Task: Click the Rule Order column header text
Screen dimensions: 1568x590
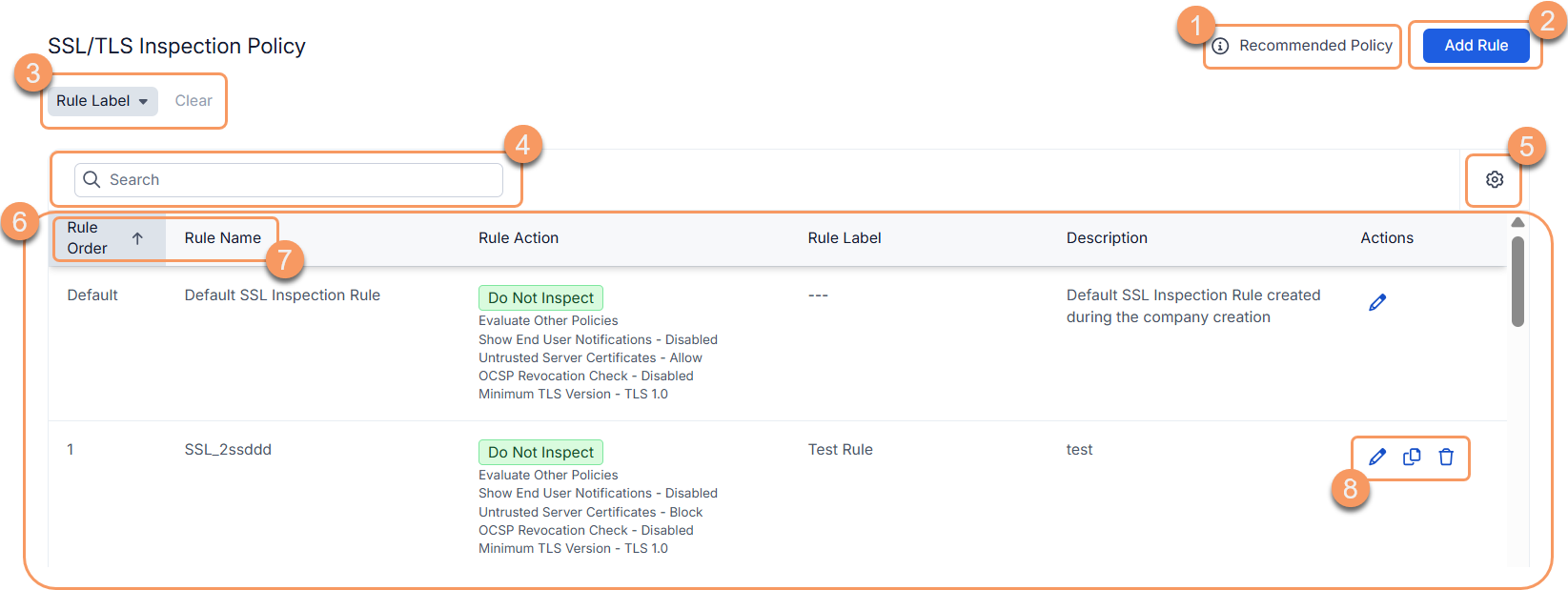Action: click(87, 238)
